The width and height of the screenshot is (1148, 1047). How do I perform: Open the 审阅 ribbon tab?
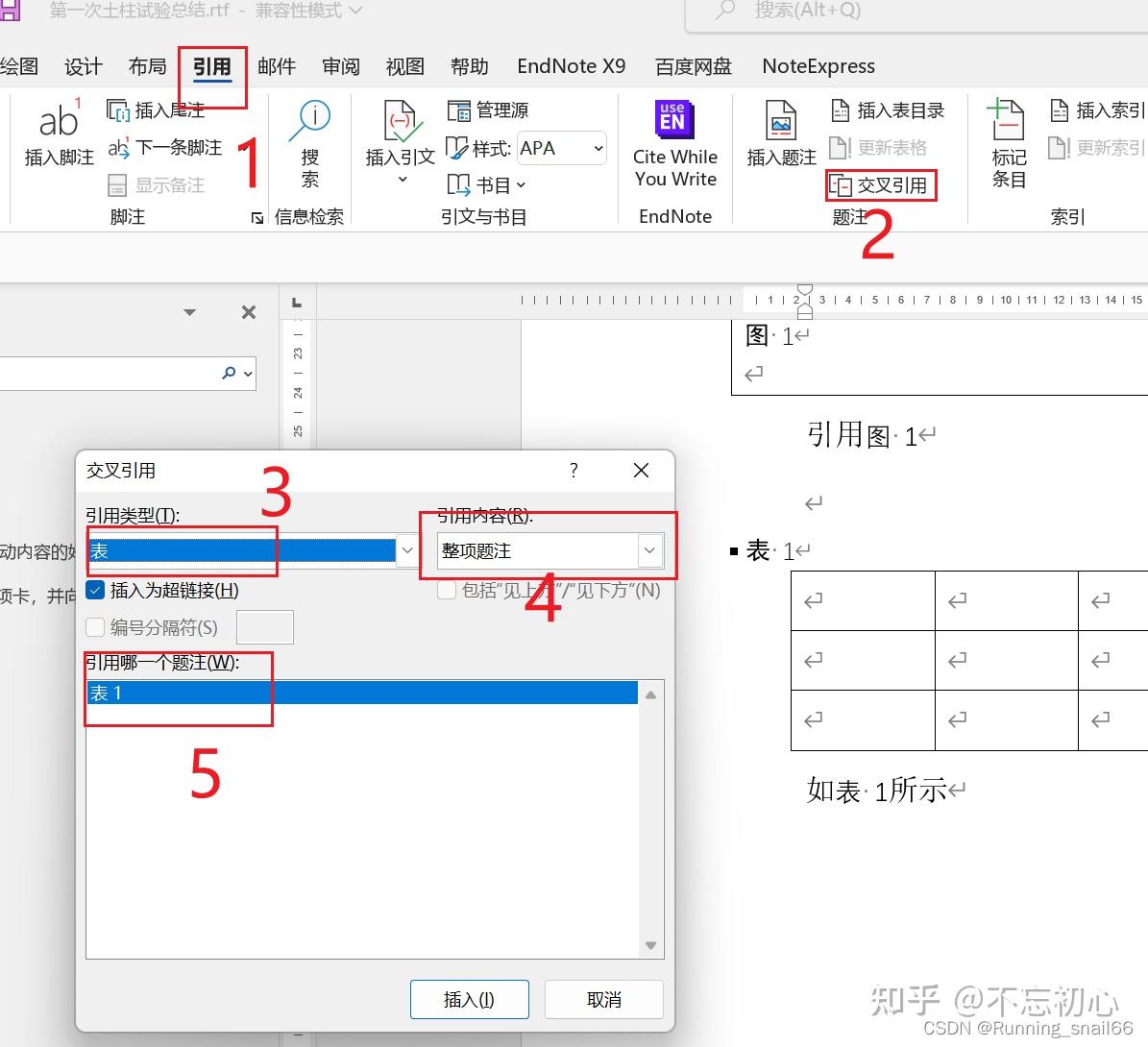coord(340,65)
